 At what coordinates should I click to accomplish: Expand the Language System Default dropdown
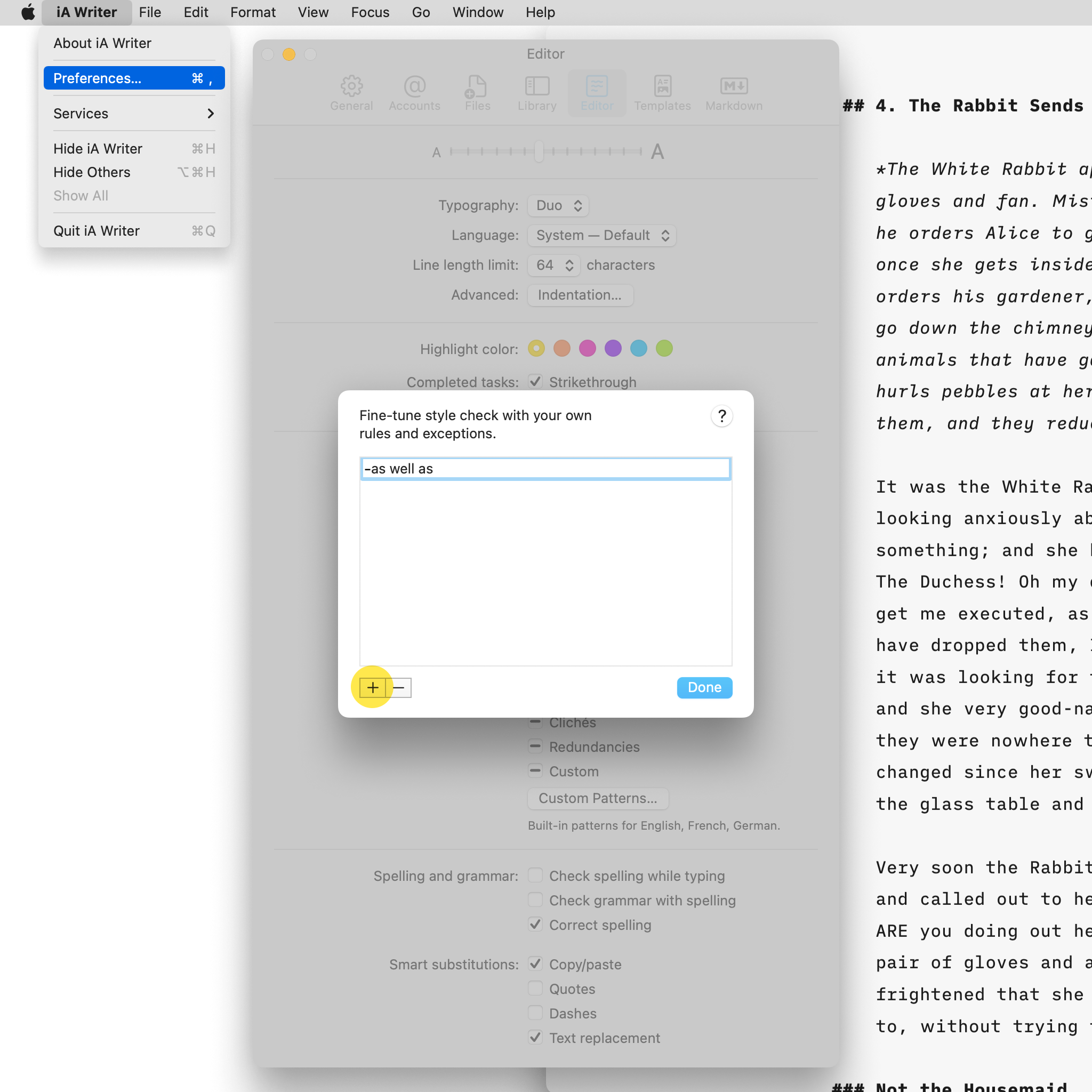(601, 236)
